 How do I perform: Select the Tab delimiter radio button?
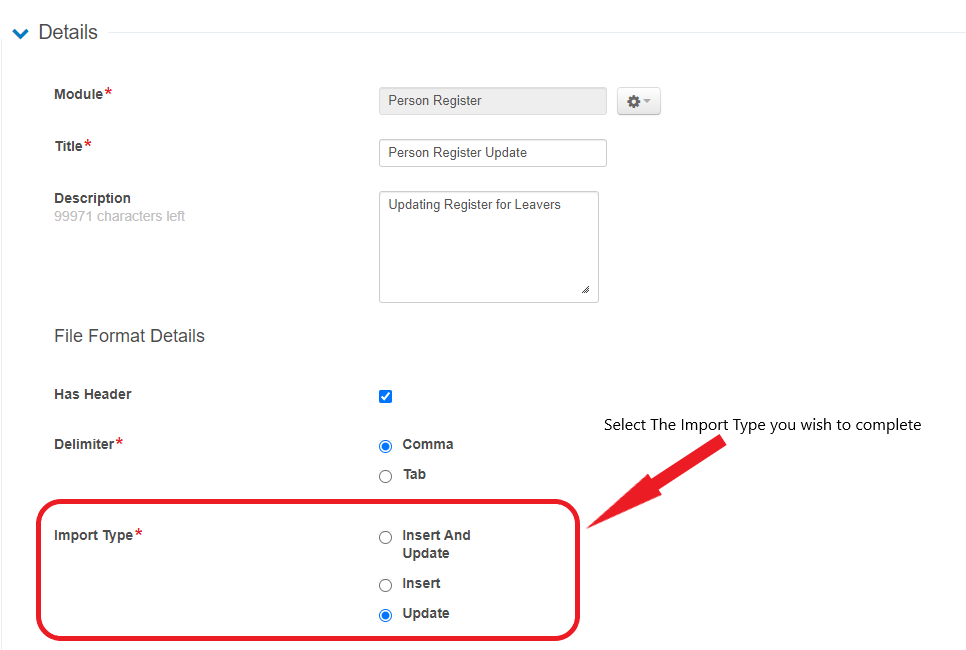pos(386,476)
